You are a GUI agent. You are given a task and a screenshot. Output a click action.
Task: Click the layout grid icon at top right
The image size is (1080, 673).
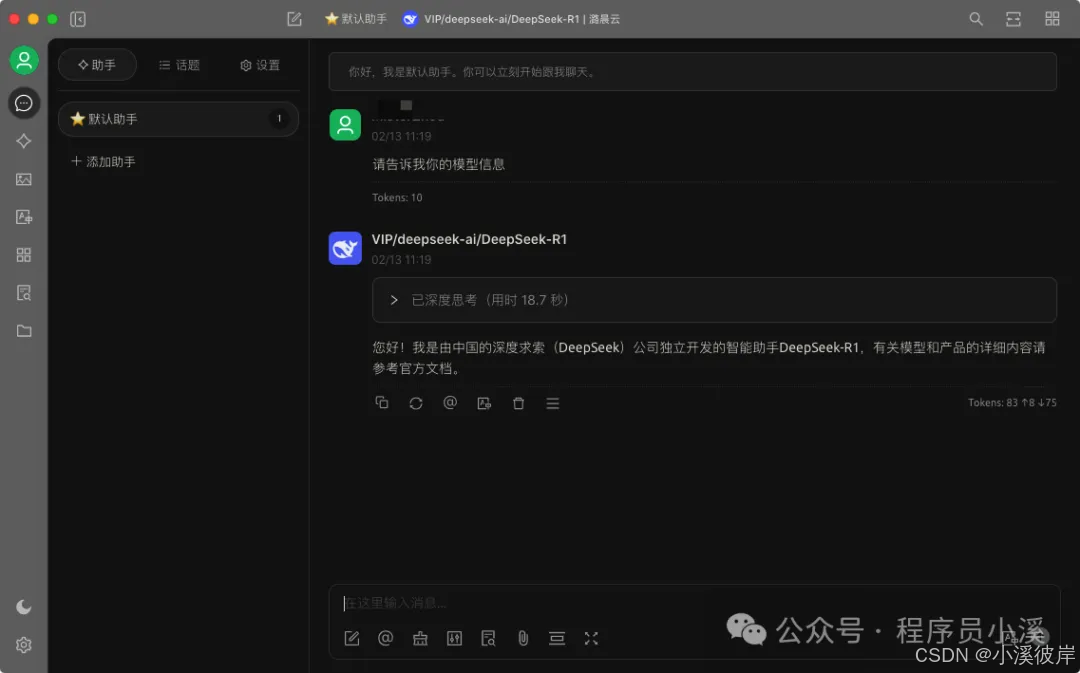coord(1052,19)
